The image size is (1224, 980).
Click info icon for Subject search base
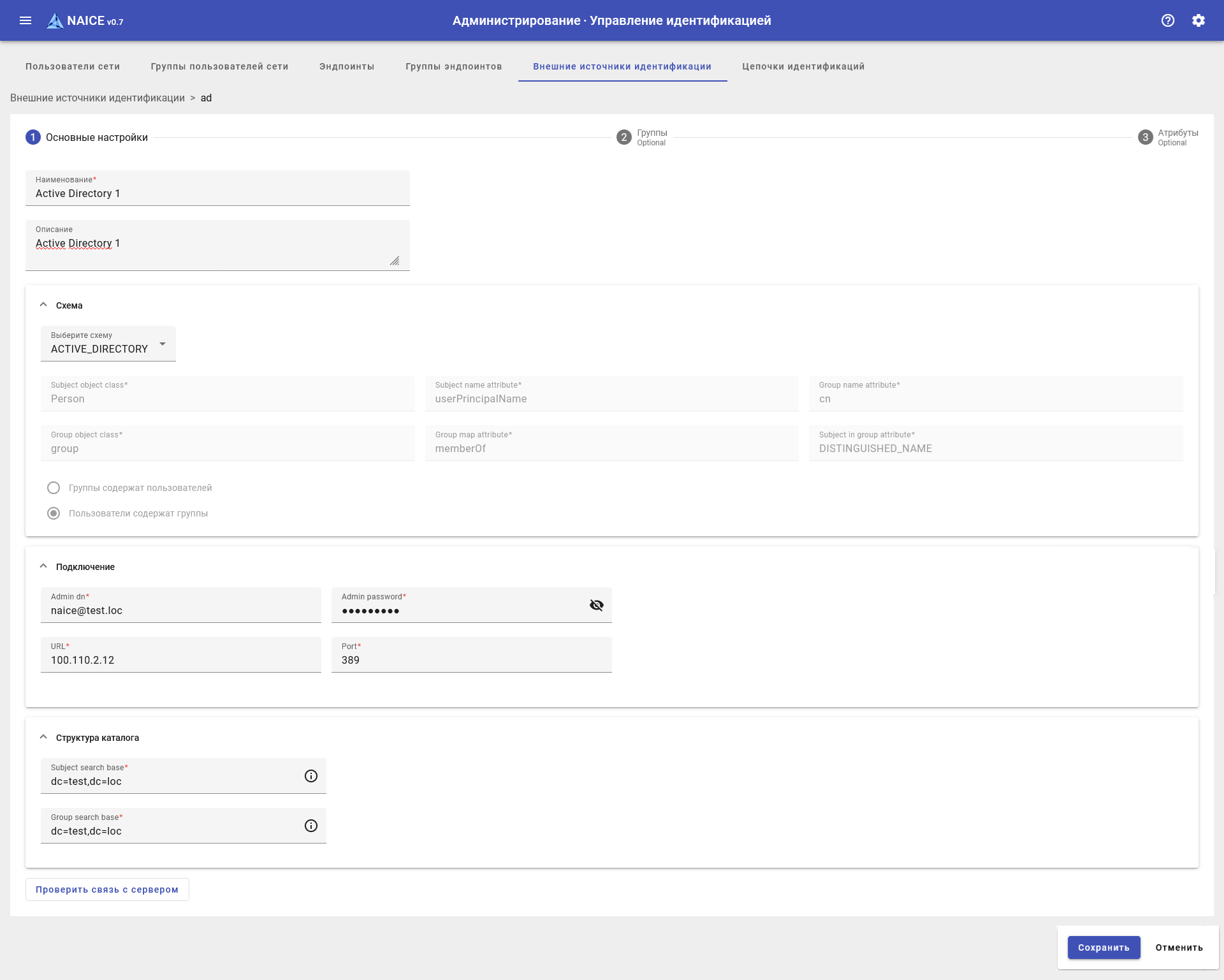click(311, 776)
